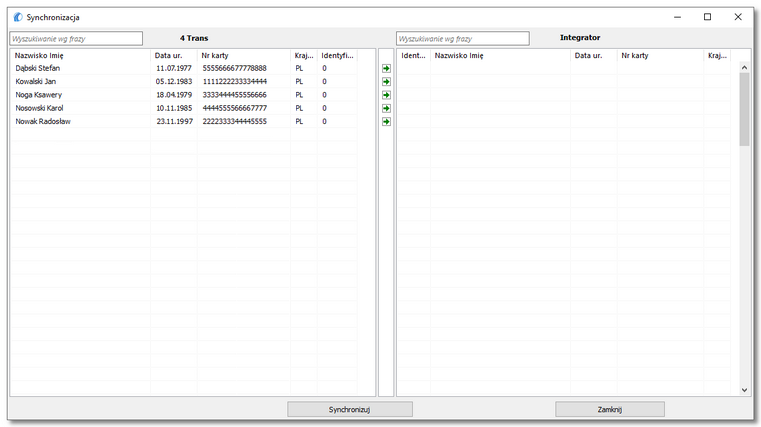Click birth date 10.11.1985
761x427 pixels.
point(174,108)
